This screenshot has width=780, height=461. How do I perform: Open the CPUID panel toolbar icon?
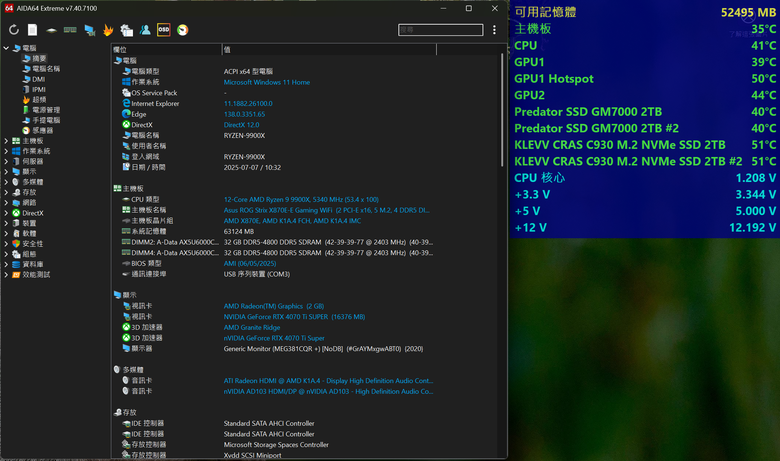126,30
